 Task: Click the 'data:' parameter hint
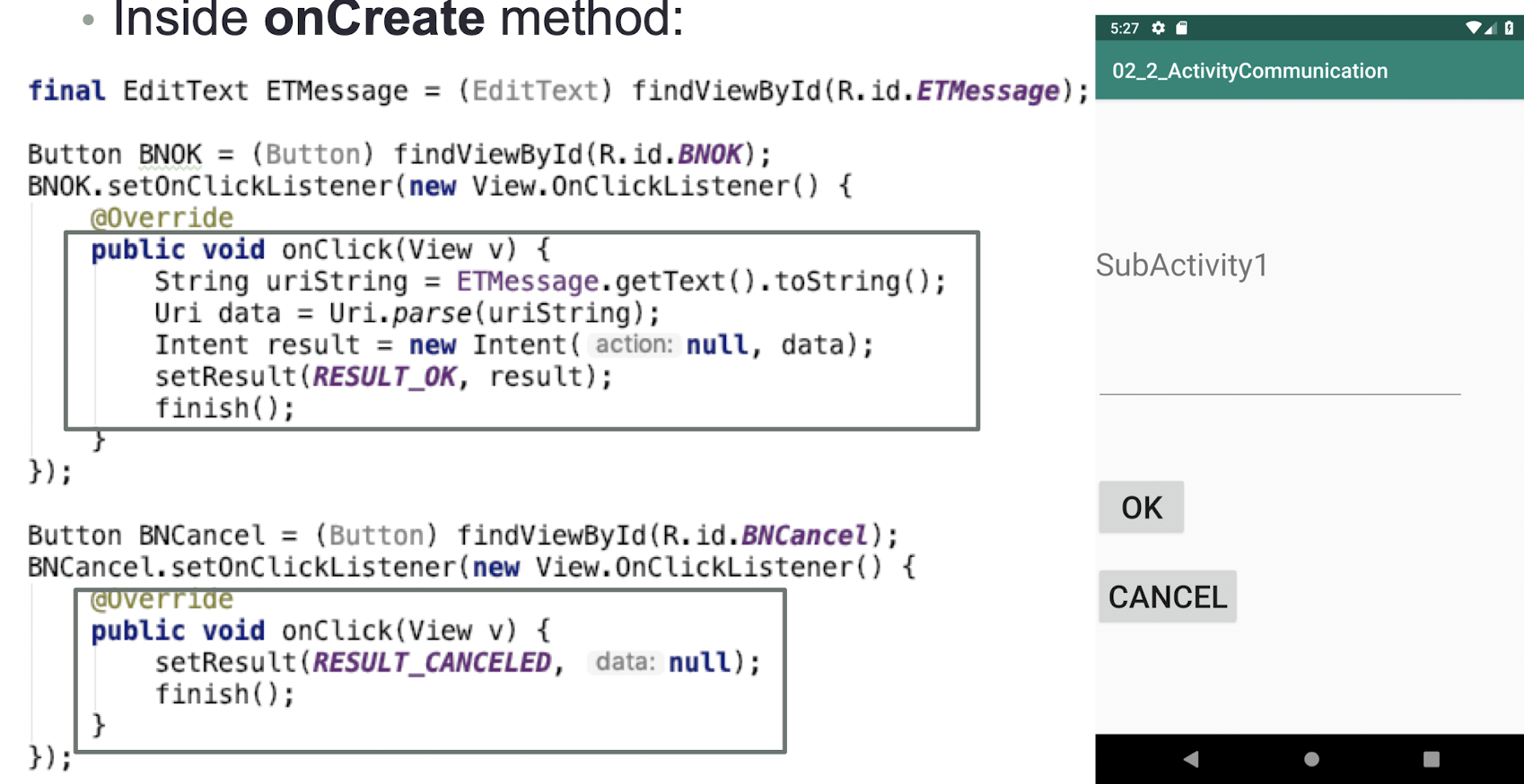click(625, 662)
